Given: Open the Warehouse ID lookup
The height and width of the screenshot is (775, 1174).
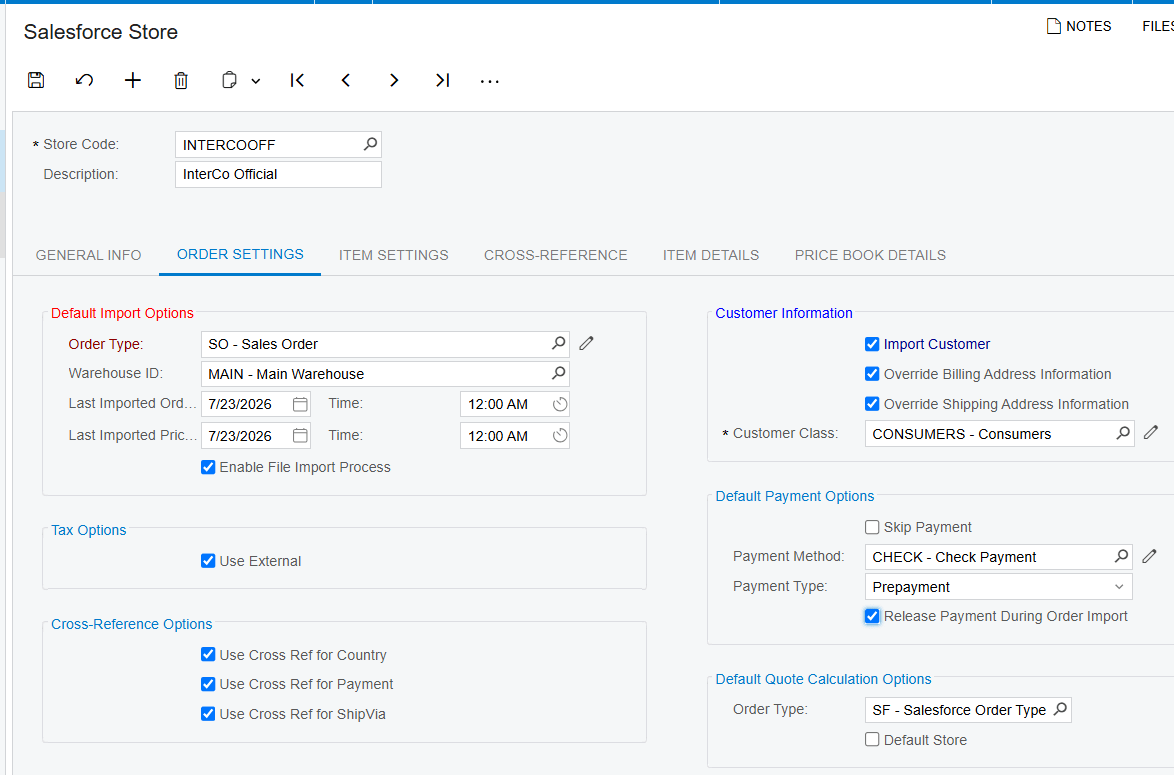Looking at the screenshot, I should [x=559, y=373].
